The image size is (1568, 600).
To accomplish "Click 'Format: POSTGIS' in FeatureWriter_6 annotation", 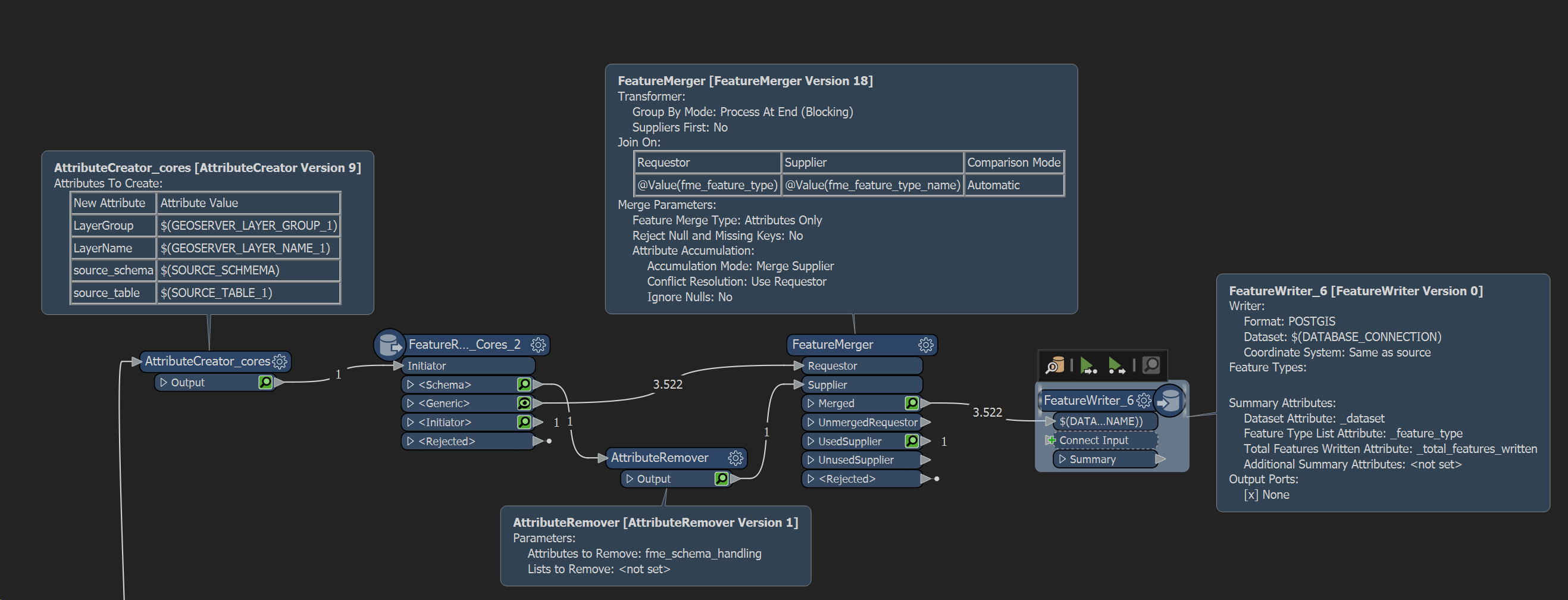I will (1290, 321).
